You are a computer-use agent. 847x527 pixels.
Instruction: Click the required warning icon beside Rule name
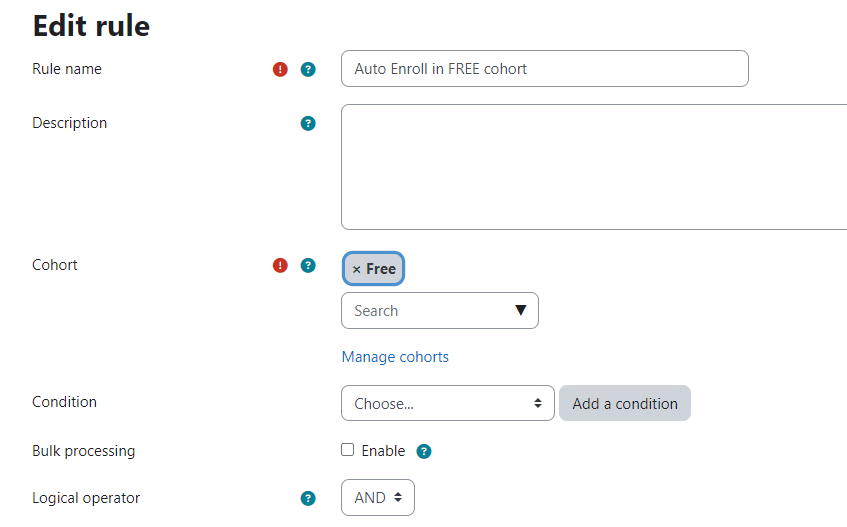click(x=280, y=69)
